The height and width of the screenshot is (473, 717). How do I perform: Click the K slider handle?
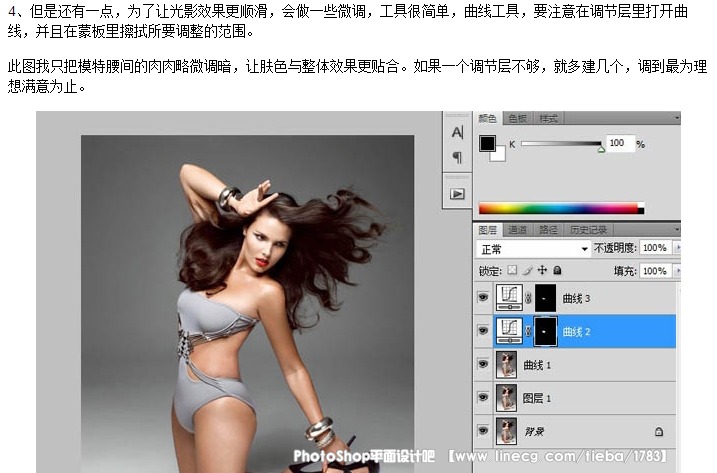coord(601,150)
